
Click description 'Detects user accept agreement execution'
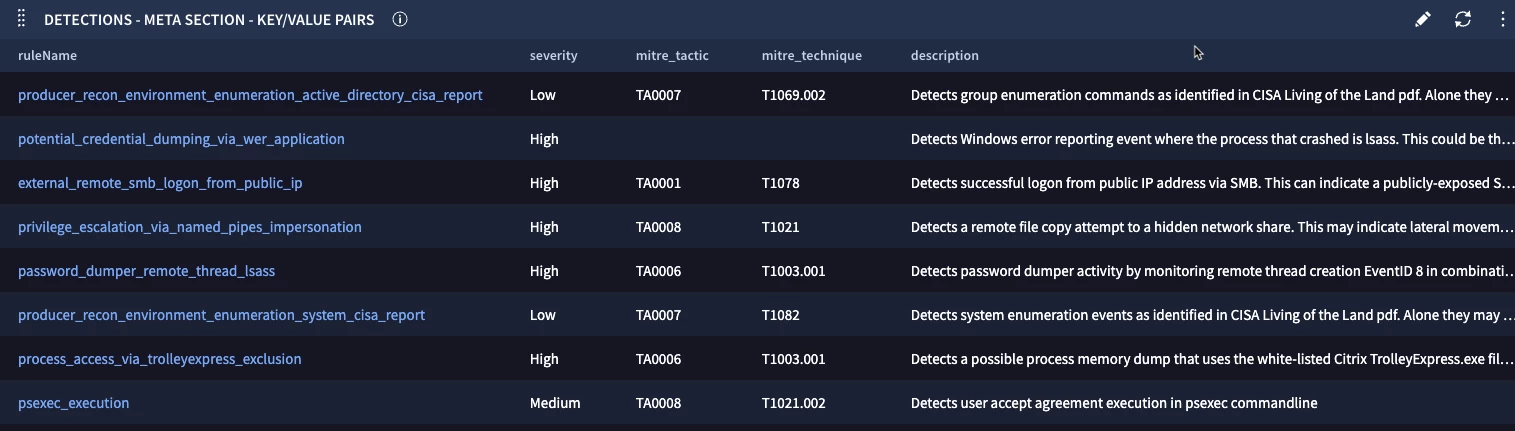click(x=1114, y=404)
